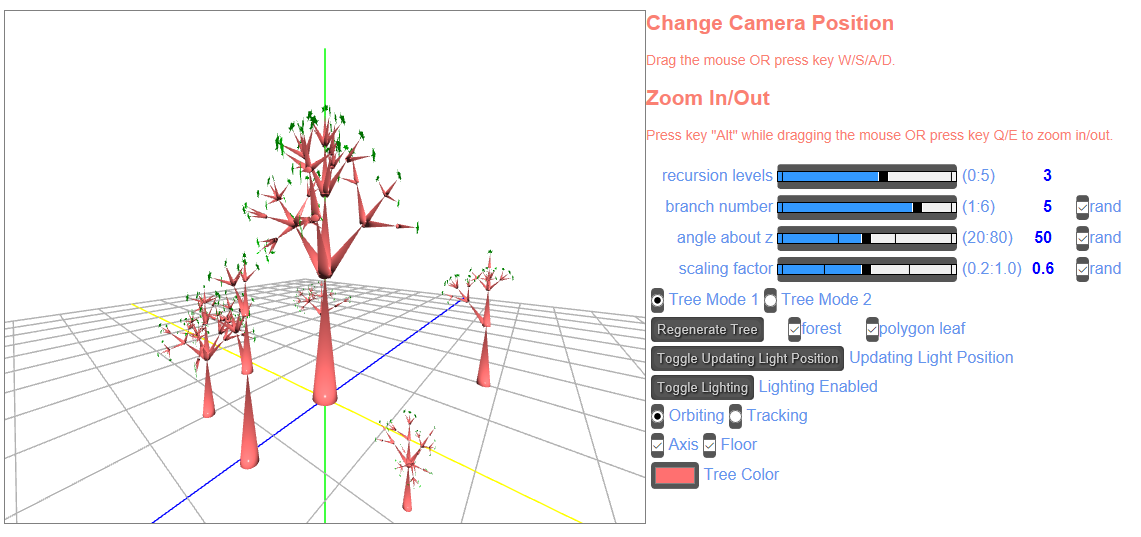Click the scaling factor slider
The height and width of the screenshot is (537, 1141).
(x=867, y=269)
